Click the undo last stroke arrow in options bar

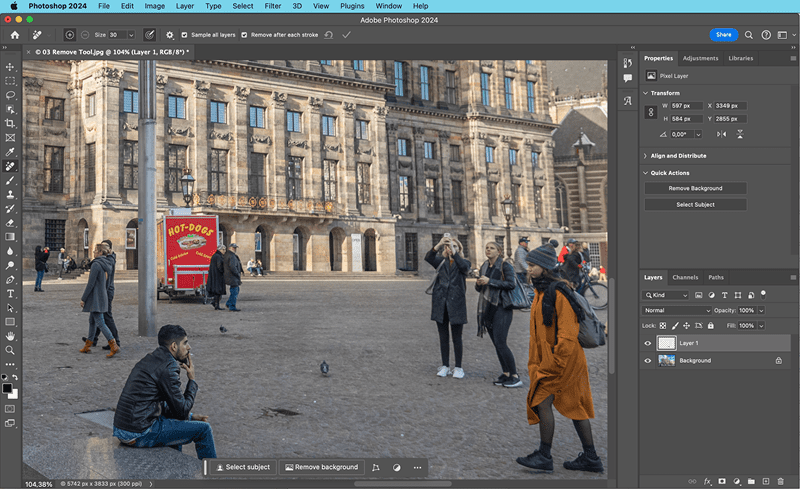pyautogui.click(x=329, y=35)
